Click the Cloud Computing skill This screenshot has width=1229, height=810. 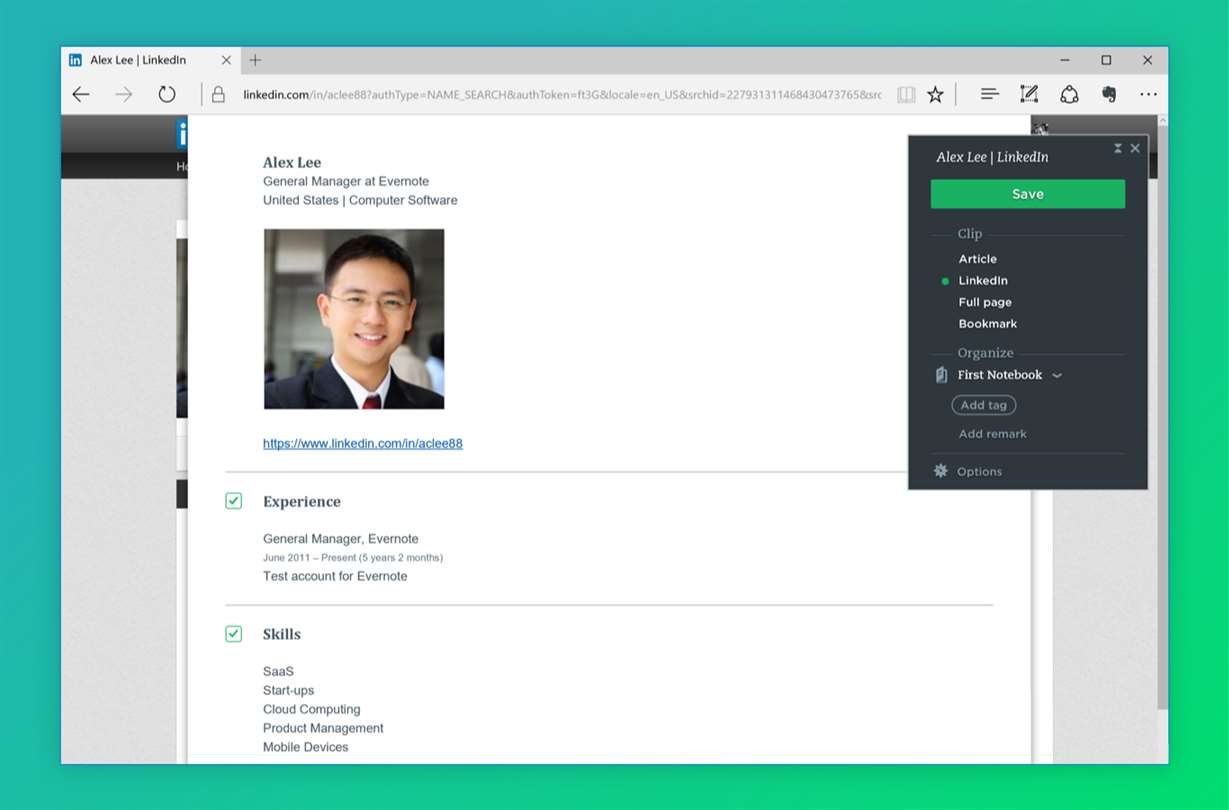click(312, 710)
